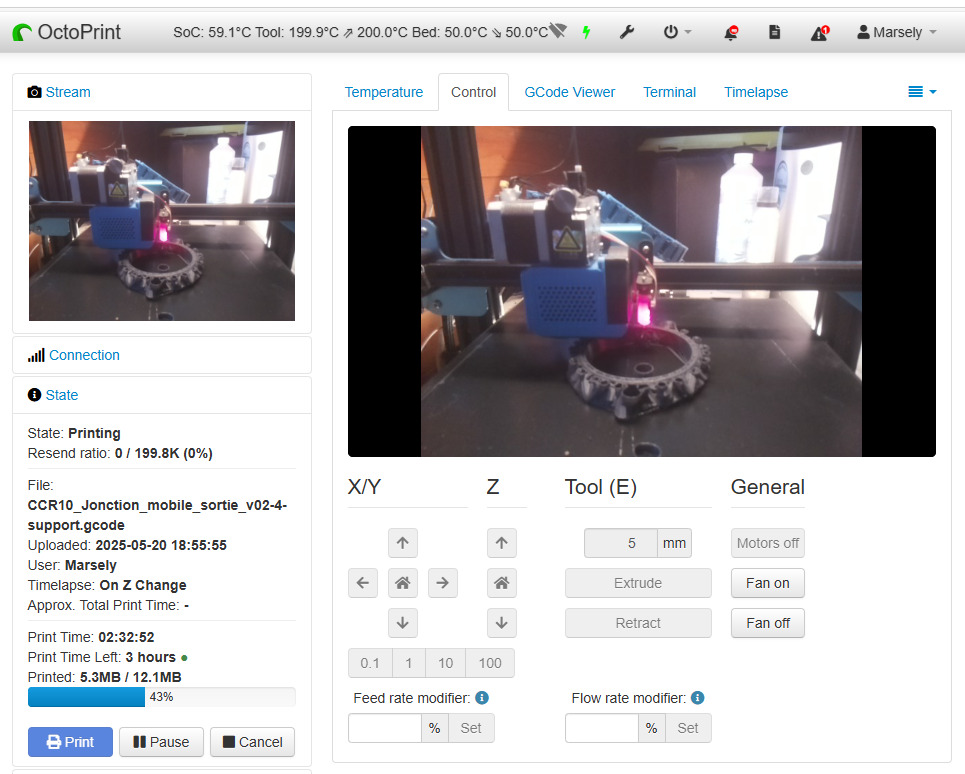Home the Z axis
Screen dimensions: 965x774
click(x=502, y=583)
